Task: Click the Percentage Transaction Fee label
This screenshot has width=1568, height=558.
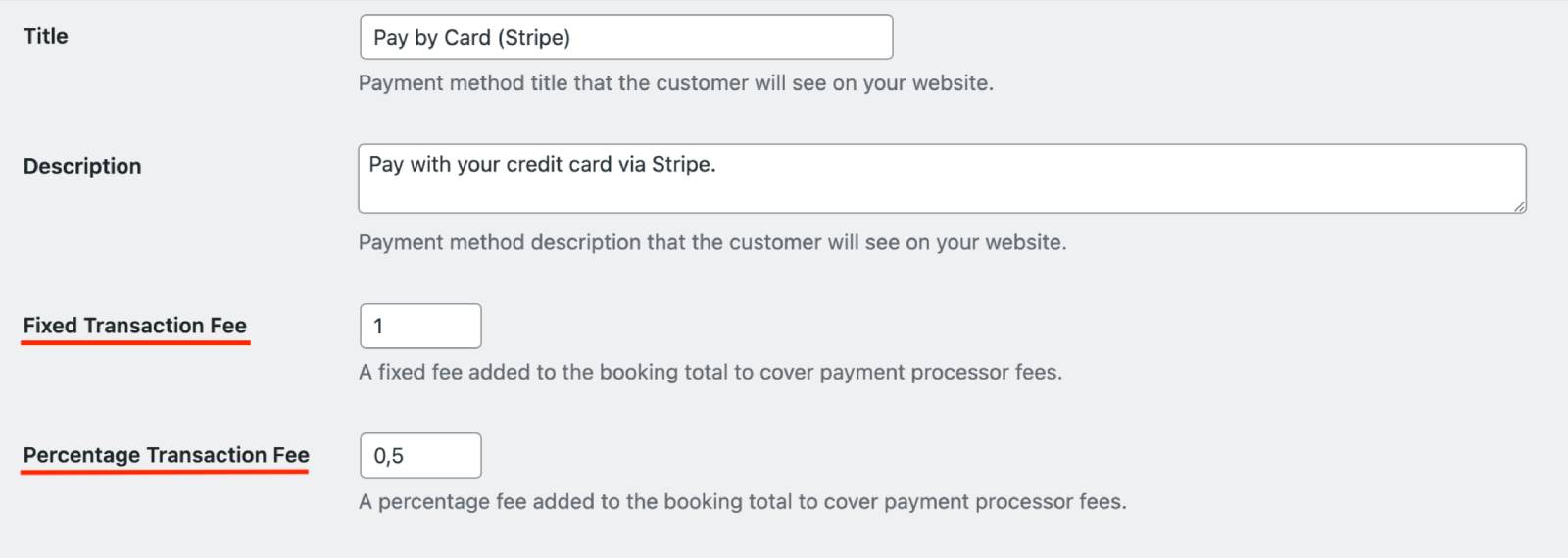Action: (167, 455)
